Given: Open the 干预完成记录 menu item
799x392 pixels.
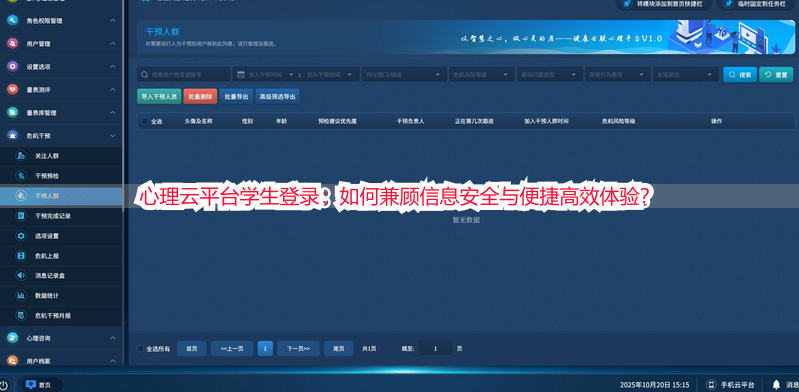Looking at the screenshot, I should (x=61, y=216).
